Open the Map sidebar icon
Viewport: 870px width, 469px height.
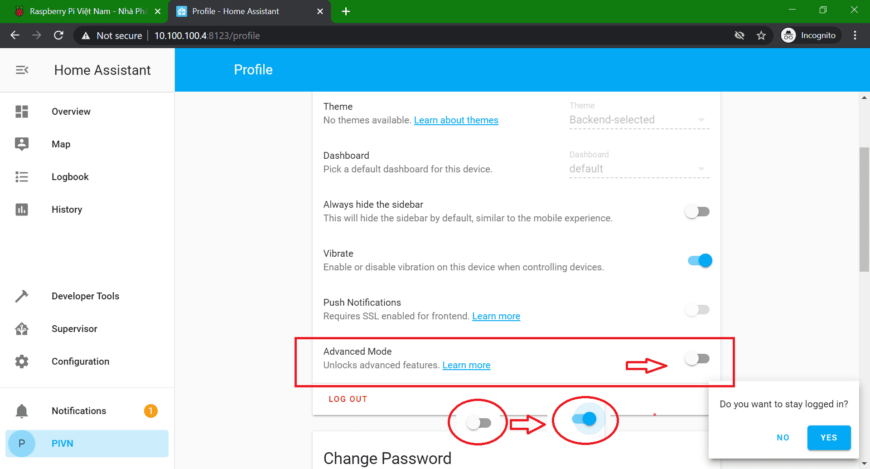click(x=22, y=144)
